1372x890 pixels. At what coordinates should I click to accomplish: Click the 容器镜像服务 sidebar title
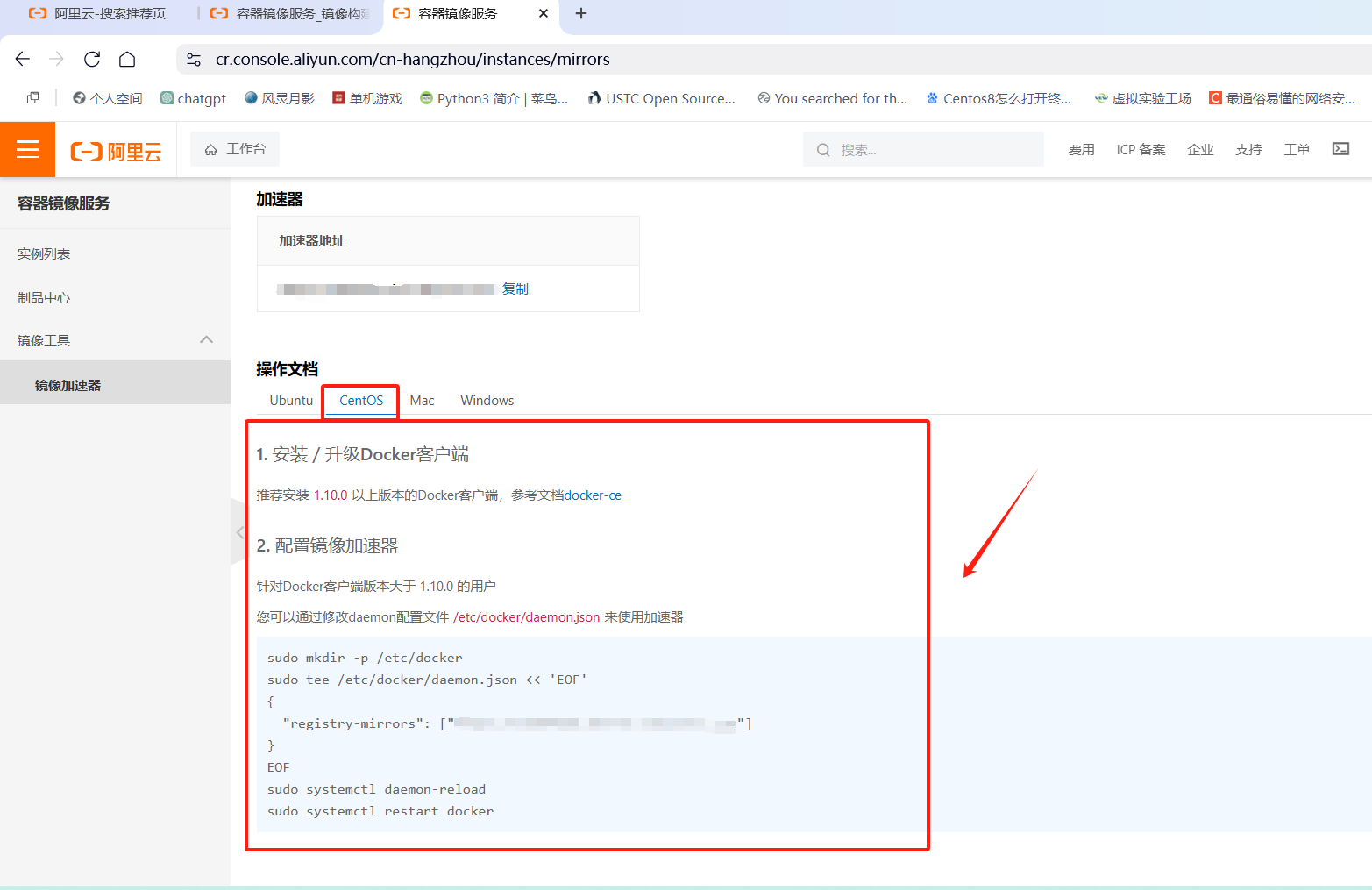point(63,203)
